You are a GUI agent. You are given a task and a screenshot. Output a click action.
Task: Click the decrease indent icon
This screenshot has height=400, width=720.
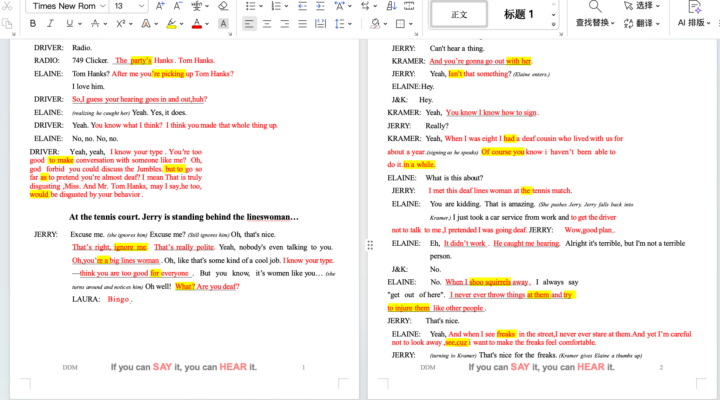pos(303,5)
